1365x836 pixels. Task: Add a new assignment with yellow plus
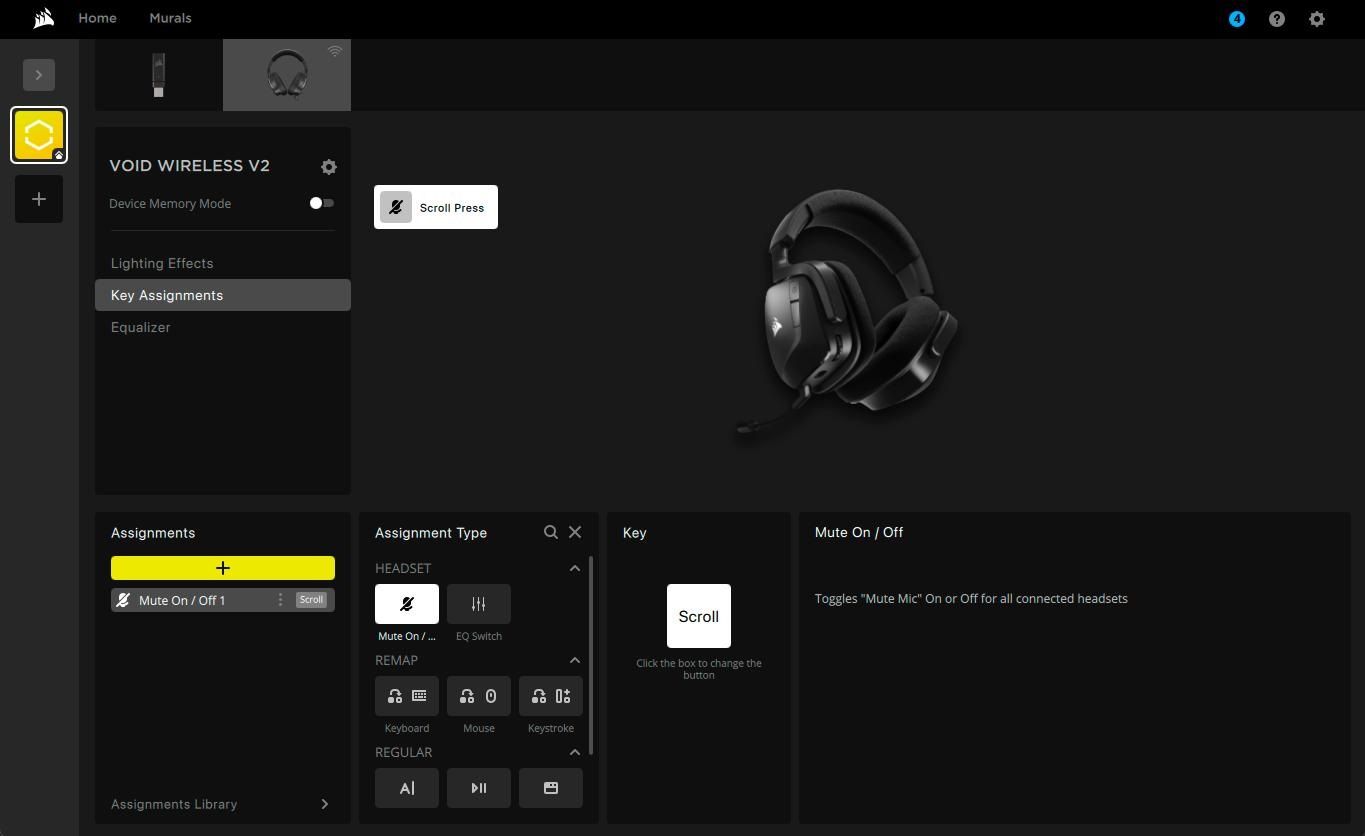tap(223, 568)
